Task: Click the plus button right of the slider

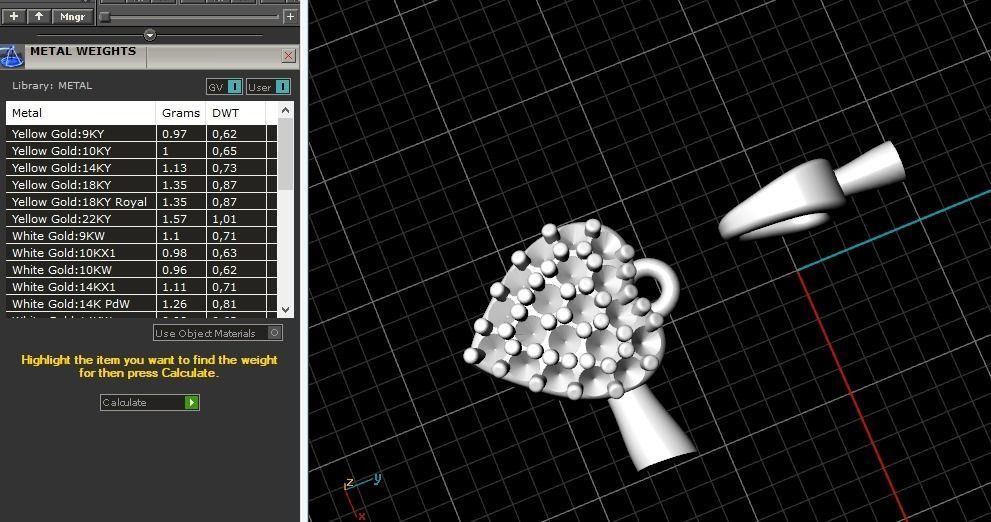Action: pyautogui.click(x=290, y=16)
